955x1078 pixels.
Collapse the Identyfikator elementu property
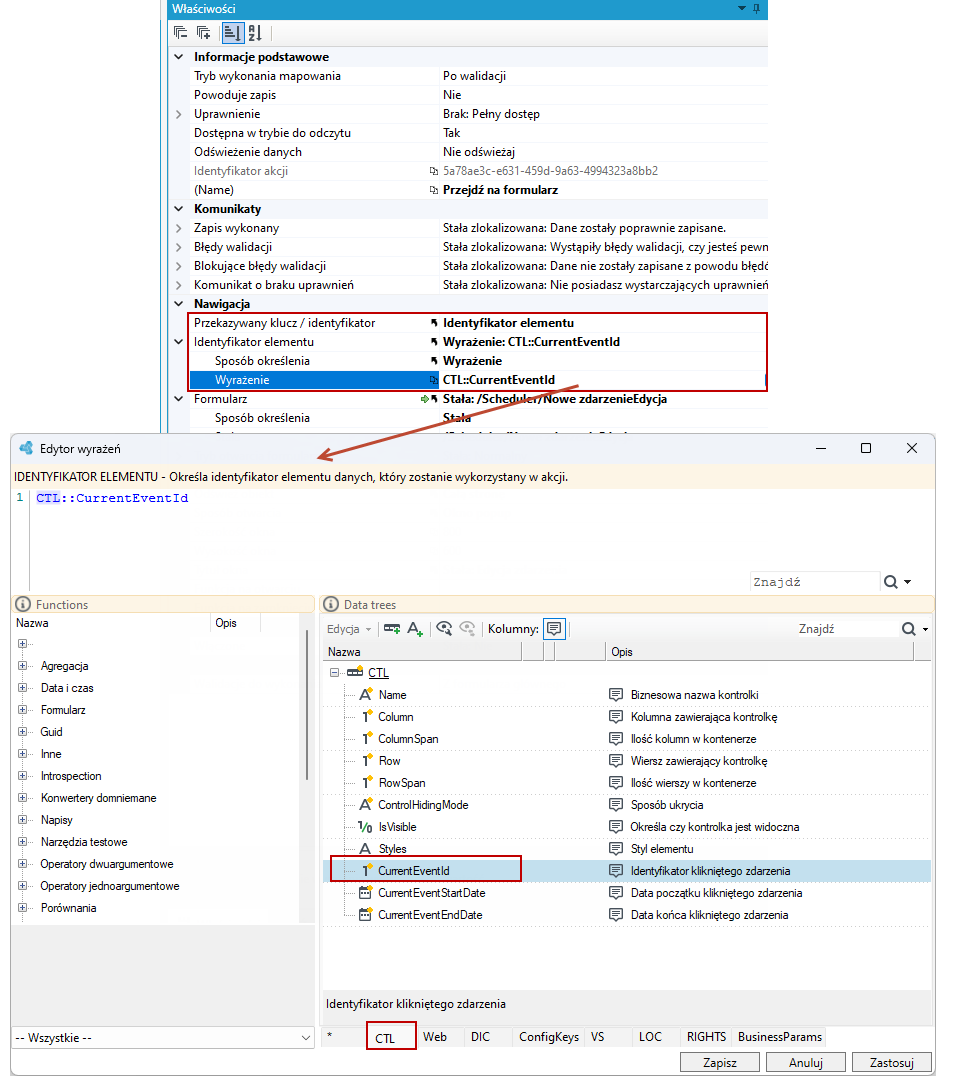click(x=179, y=342)
